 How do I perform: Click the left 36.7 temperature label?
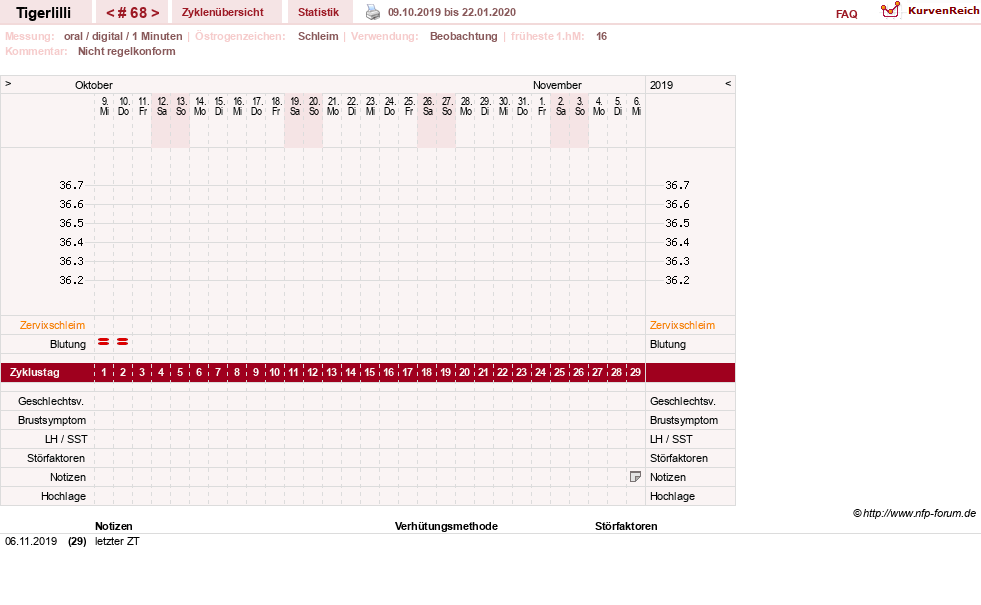click(71, 185)
